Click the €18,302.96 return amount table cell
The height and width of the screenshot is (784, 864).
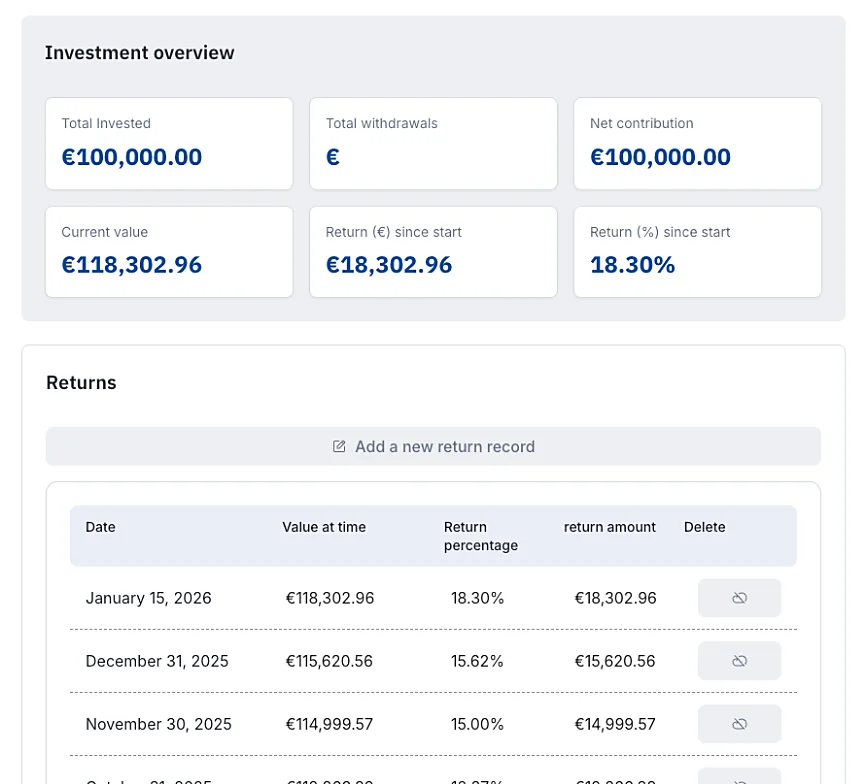[615, 598]
